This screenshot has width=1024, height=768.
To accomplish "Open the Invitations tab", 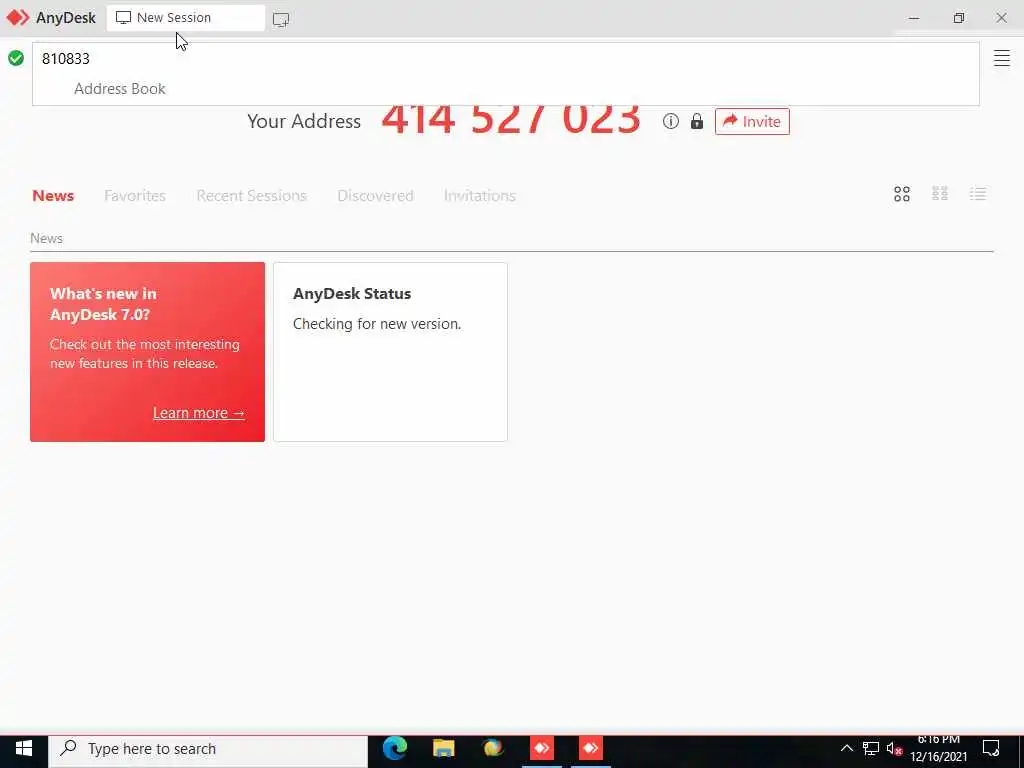I will (x=480, y=195).
